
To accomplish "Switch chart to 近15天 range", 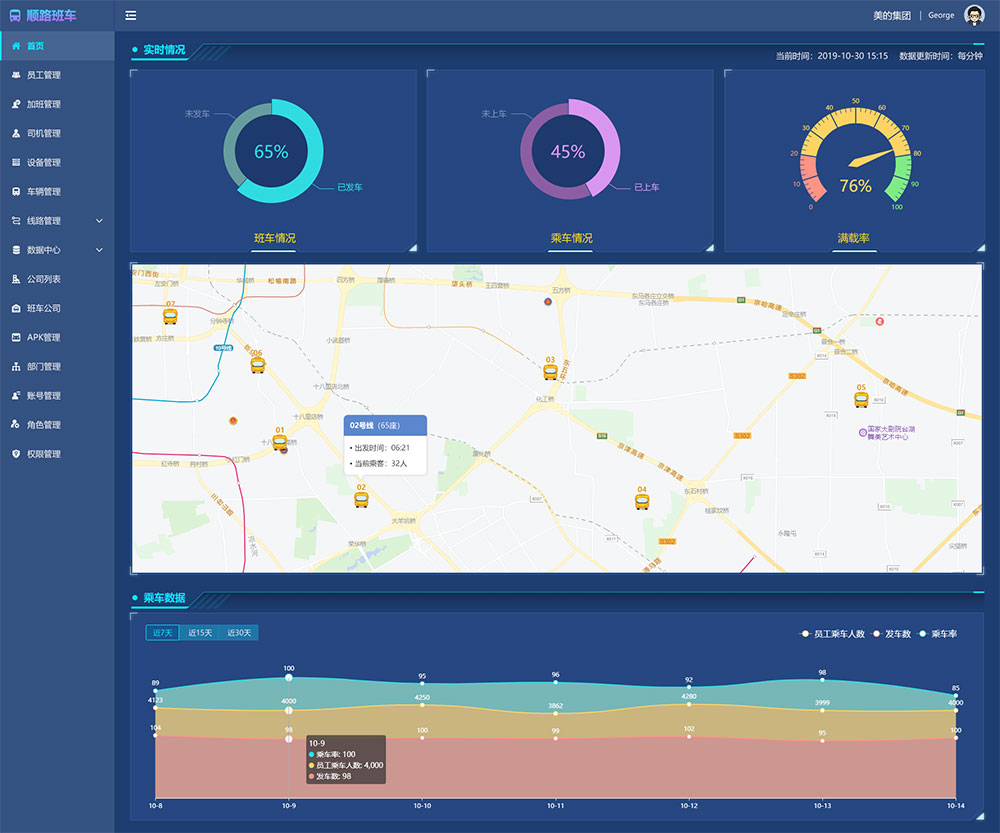I will pos(200,633).
